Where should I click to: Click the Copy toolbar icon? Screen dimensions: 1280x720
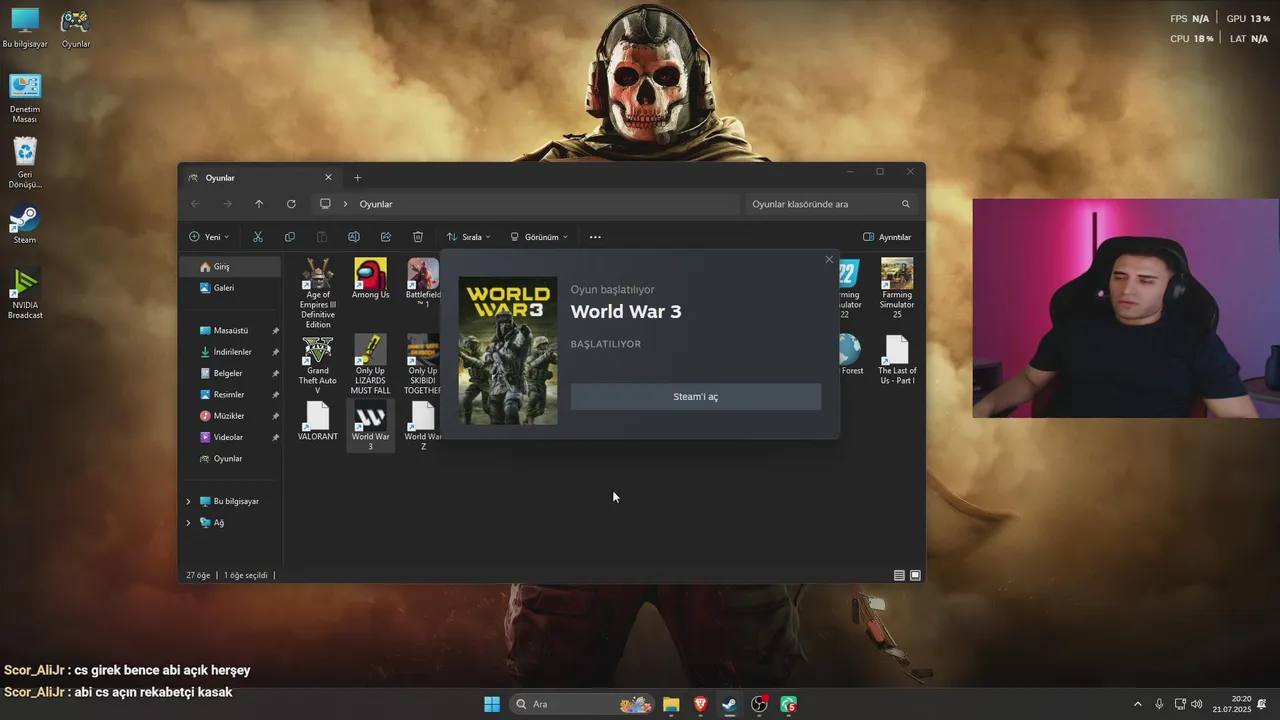[290, 237]
